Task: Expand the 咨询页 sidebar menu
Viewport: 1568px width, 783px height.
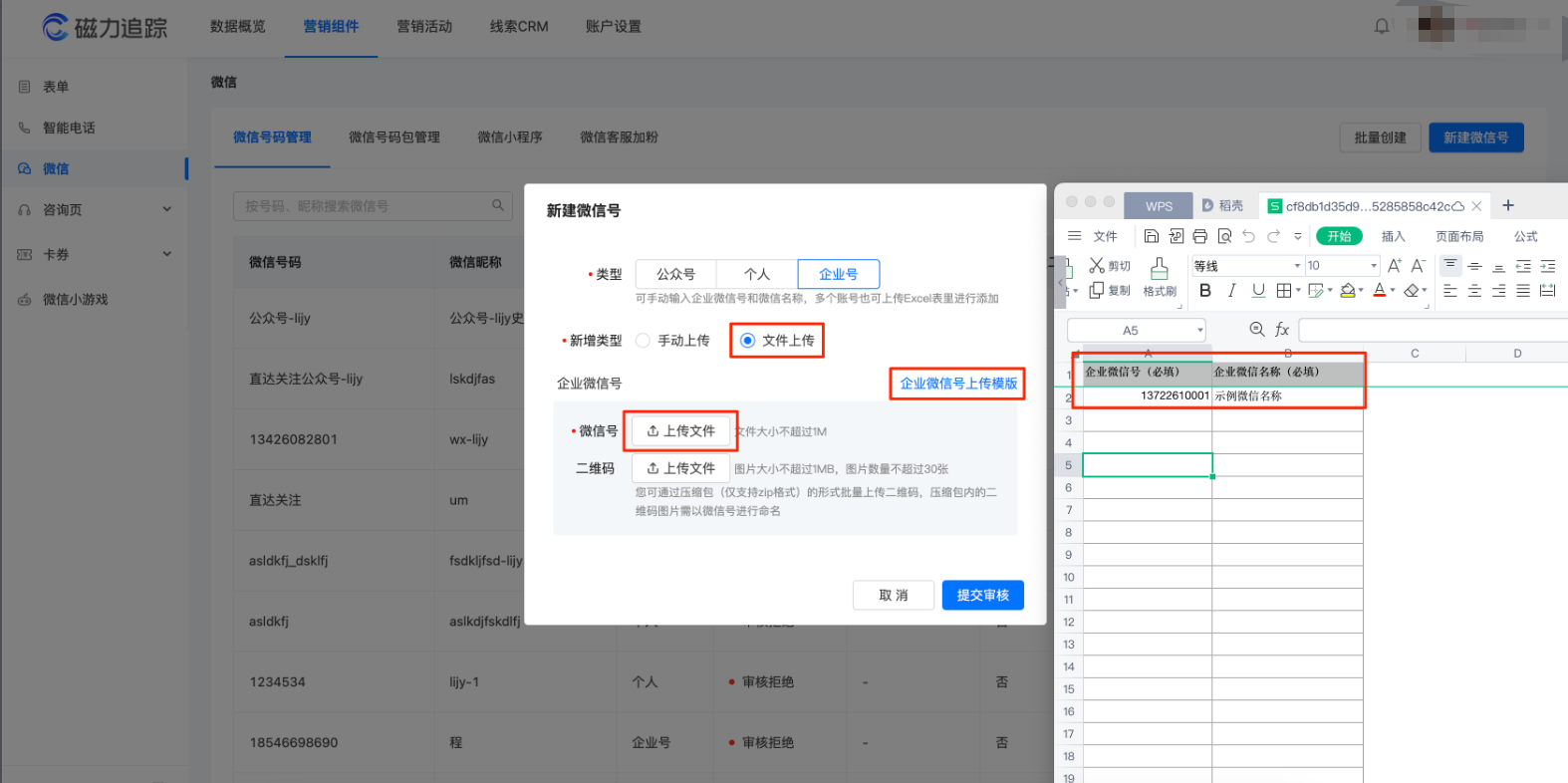Action: pos(166,209)
